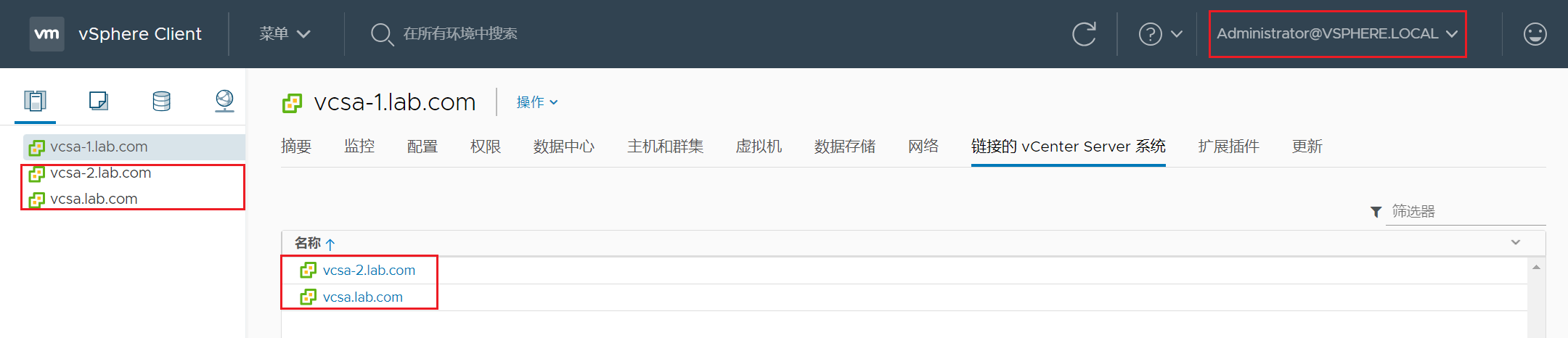
Task: Click the vCenter icon next to vcsa.lab.com table row
Action: coord(308,297)
